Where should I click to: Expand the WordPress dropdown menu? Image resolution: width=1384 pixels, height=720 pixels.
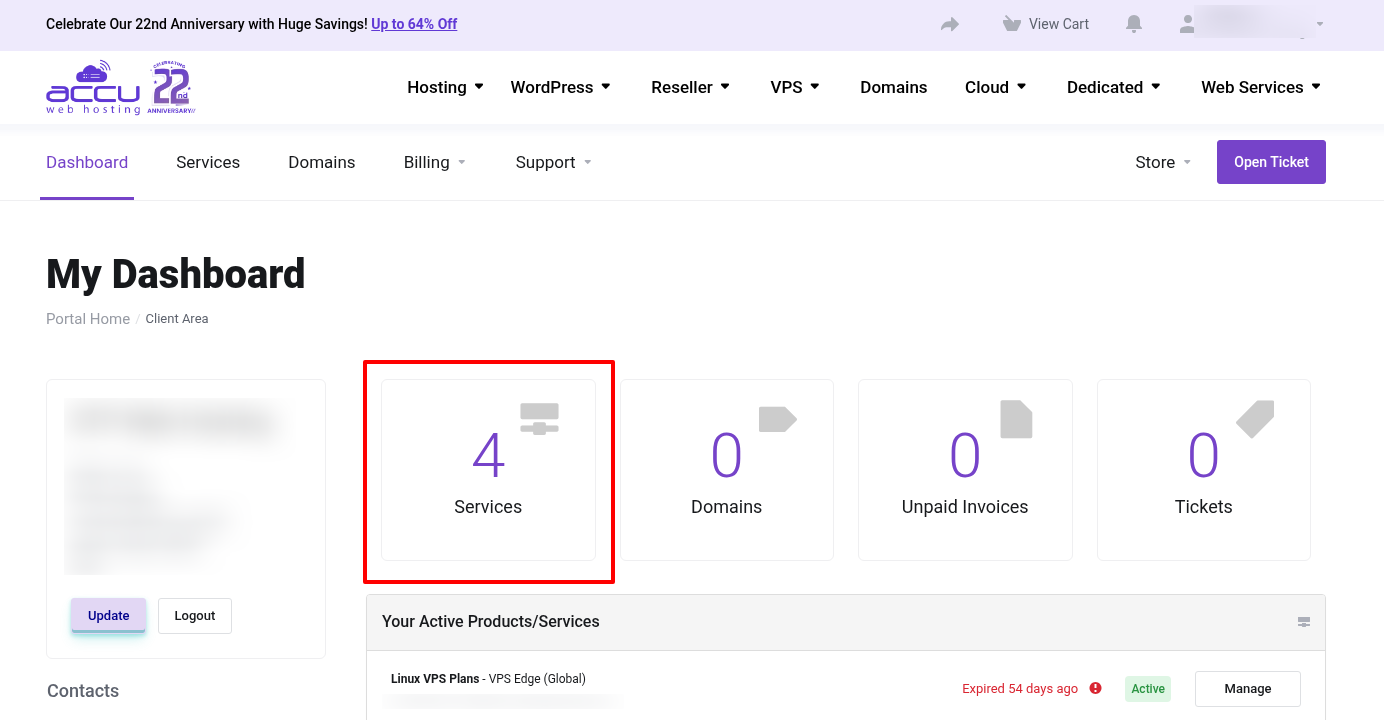[x=560, y=87]
